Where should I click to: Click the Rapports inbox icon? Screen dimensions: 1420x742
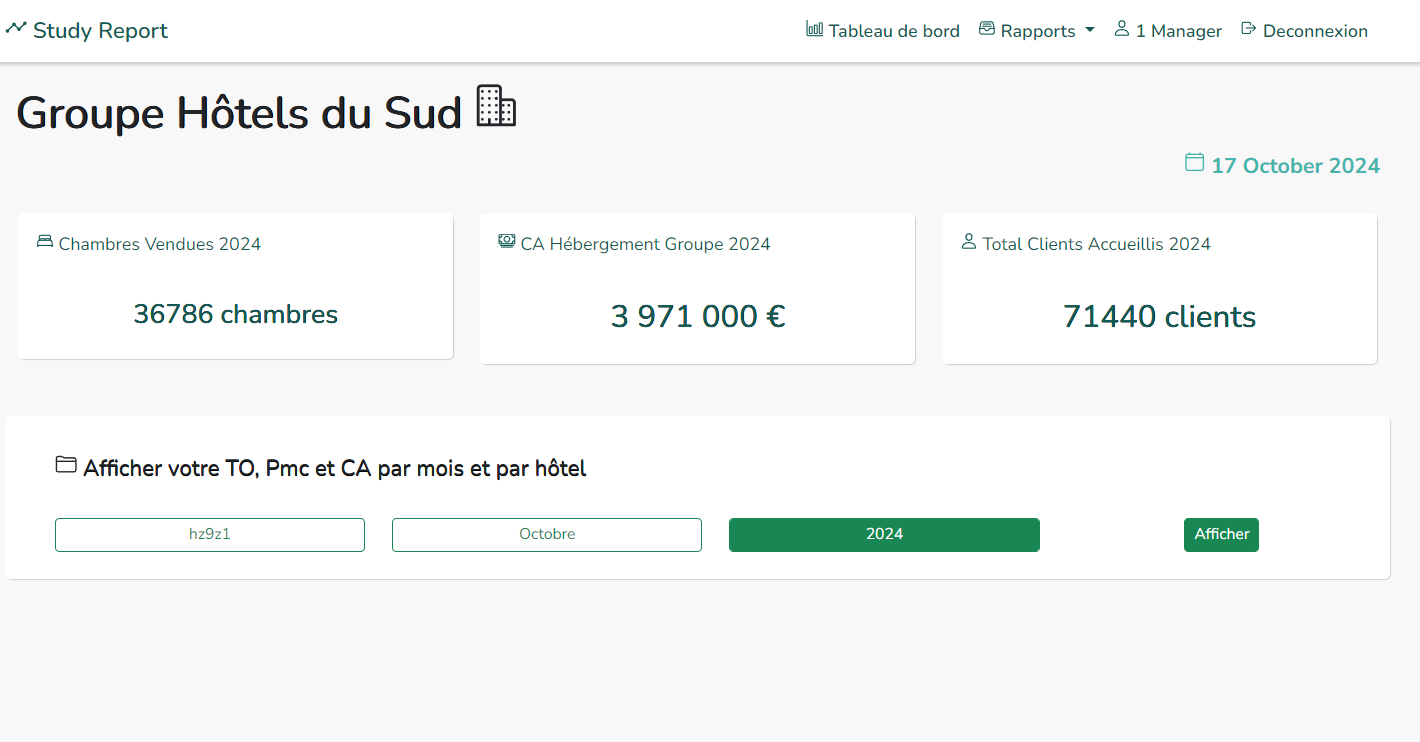coord(987,29)
